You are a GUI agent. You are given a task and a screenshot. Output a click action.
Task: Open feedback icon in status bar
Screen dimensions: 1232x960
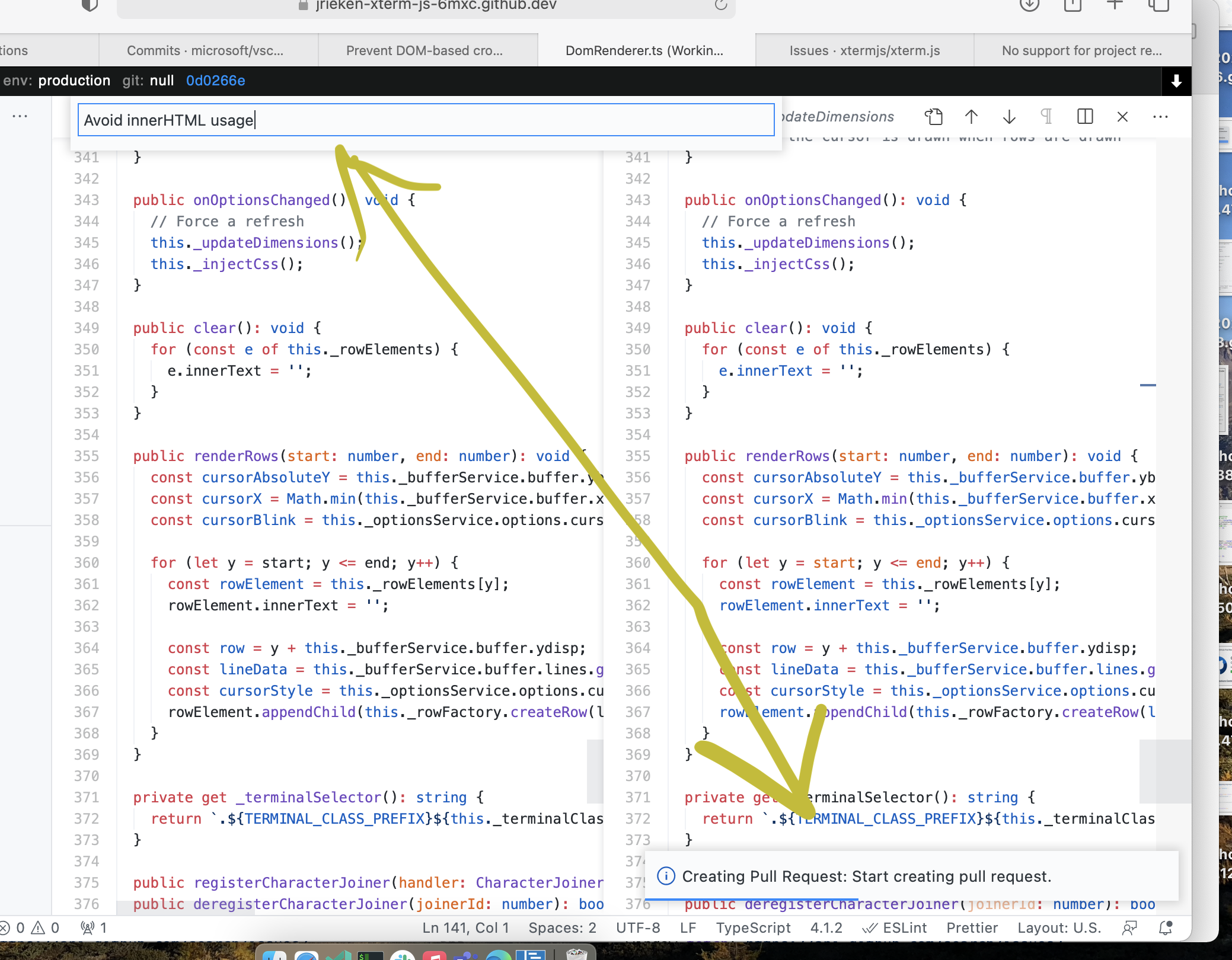pyautogui.click(x=1129, y=928)
